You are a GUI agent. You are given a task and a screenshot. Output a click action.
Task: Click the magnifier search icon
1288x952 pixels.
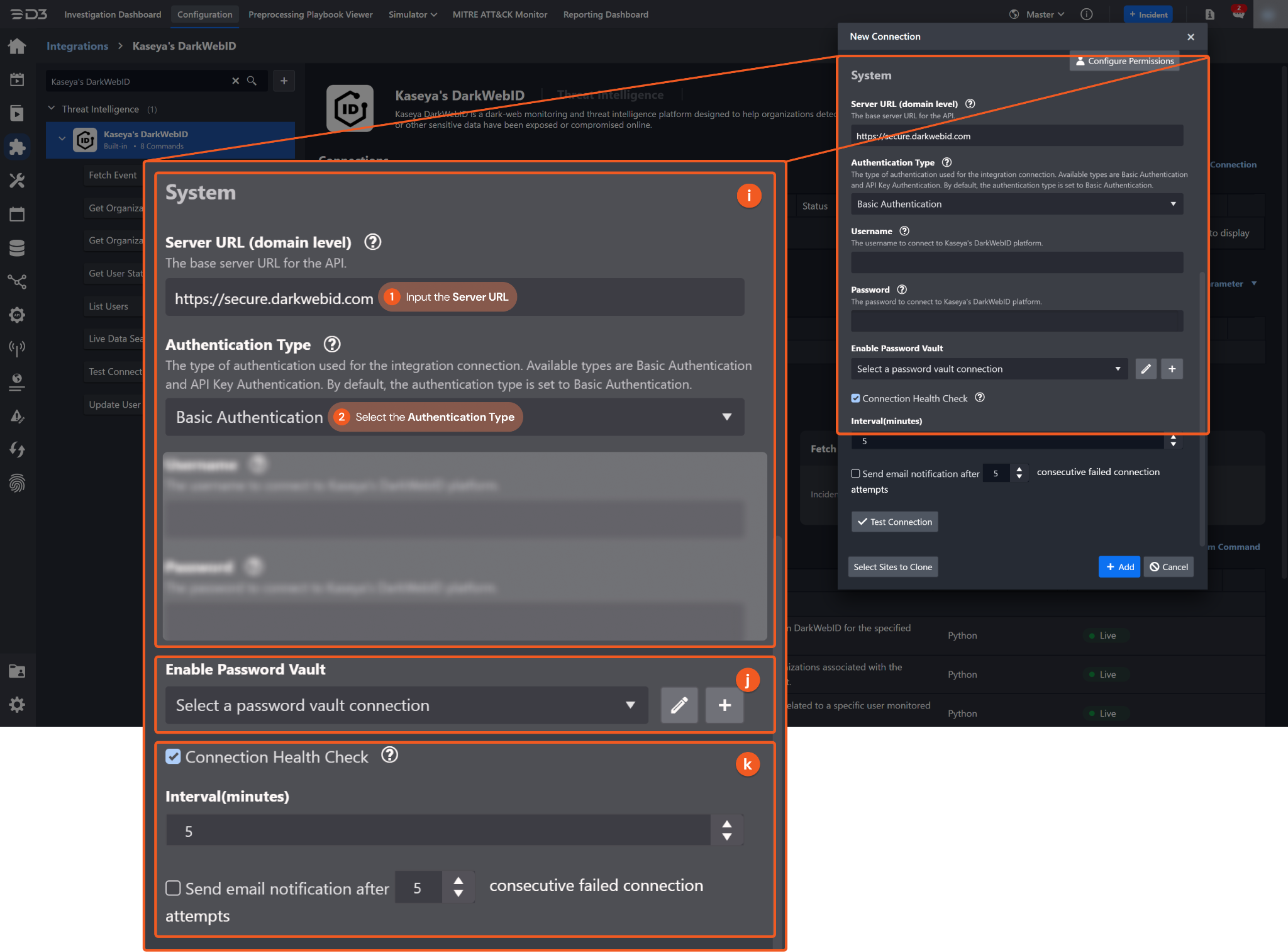(x=252, y=81)
